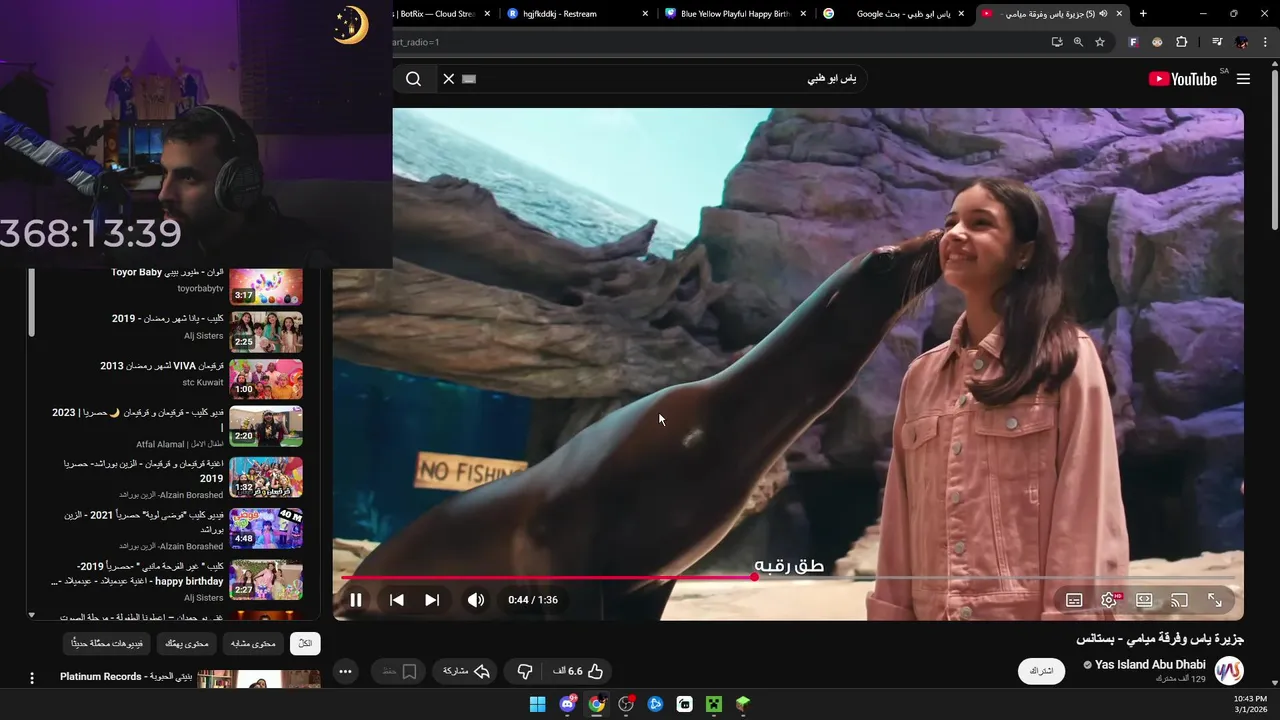Open a new browser tab
The image size is (1280, 720).
[x=1143, y=14]
